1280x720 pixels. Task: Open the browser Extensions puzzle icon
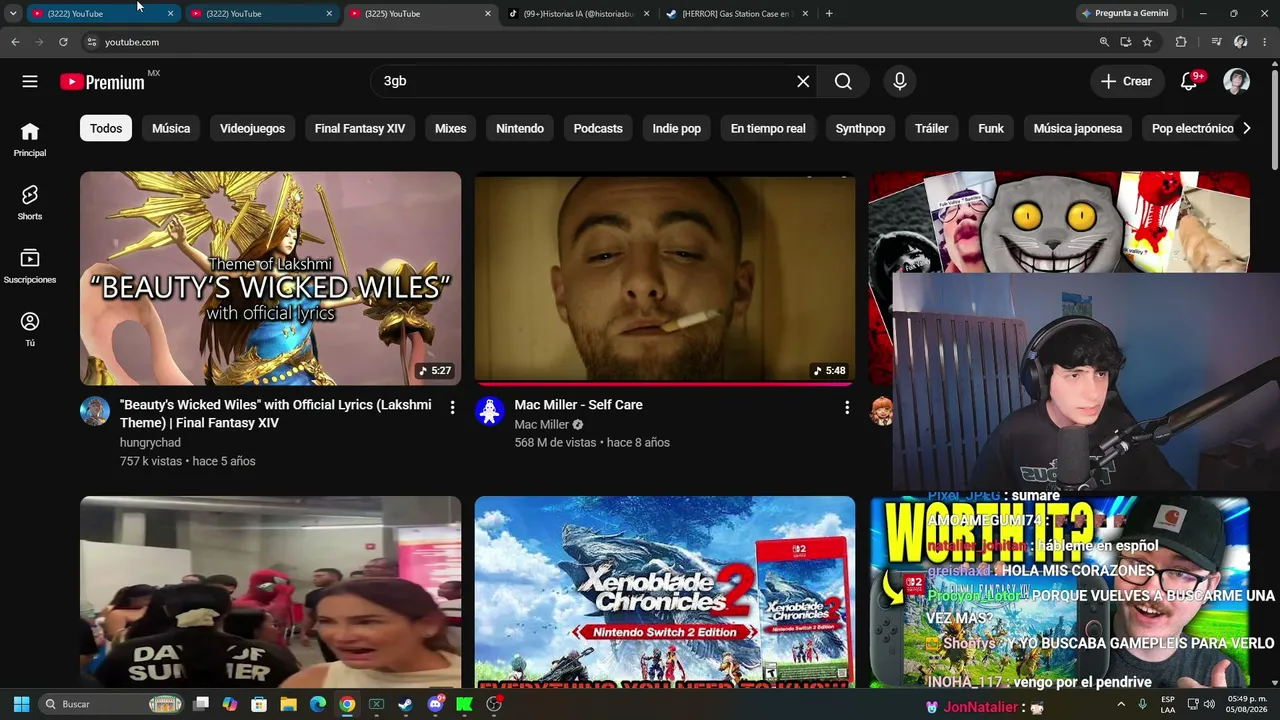pos(1181,42)
